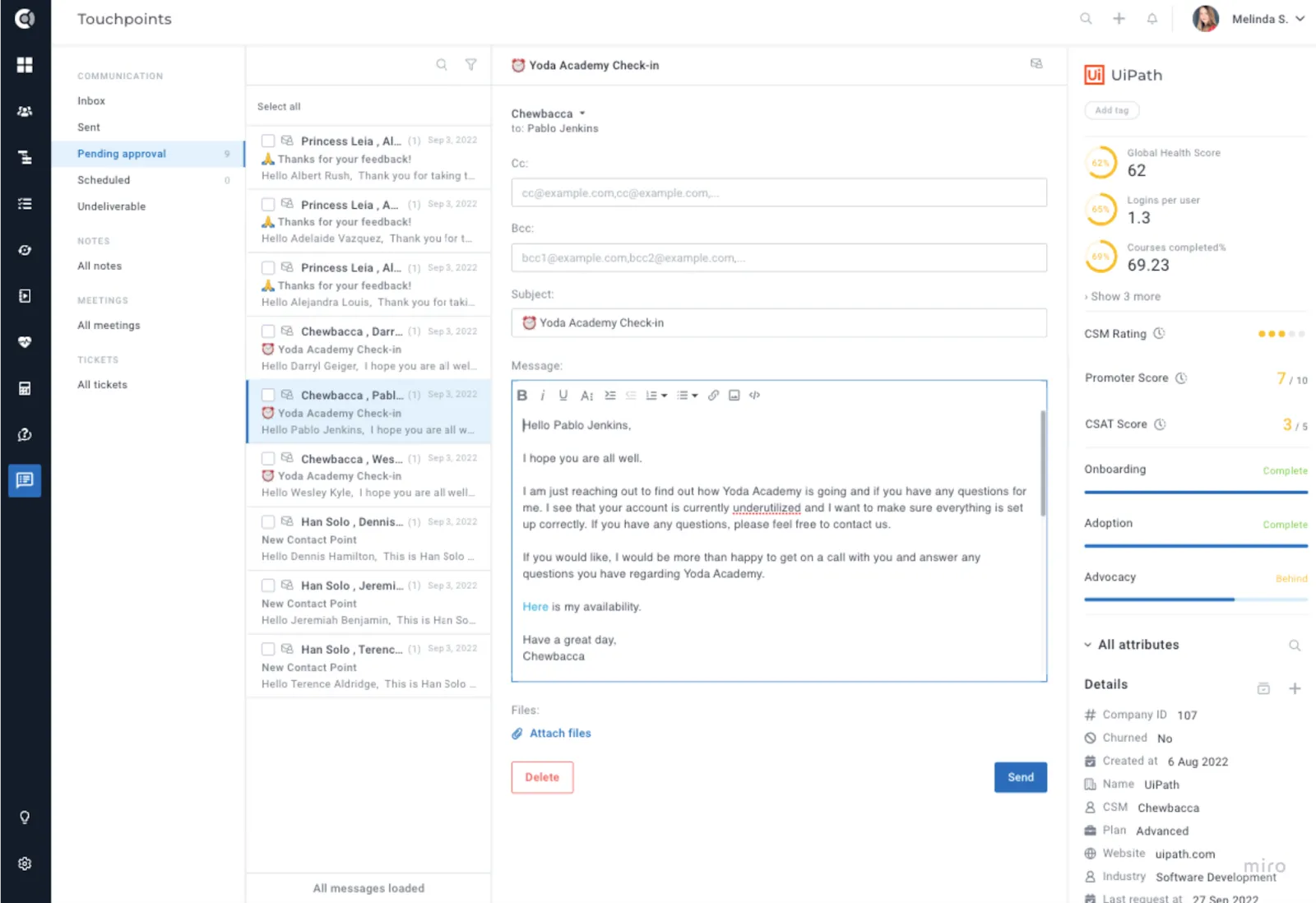This screenshot has width=1316, height=903.
Task: Click the clock icon next to CSM Rating
Action: (x=1159, y=334)
